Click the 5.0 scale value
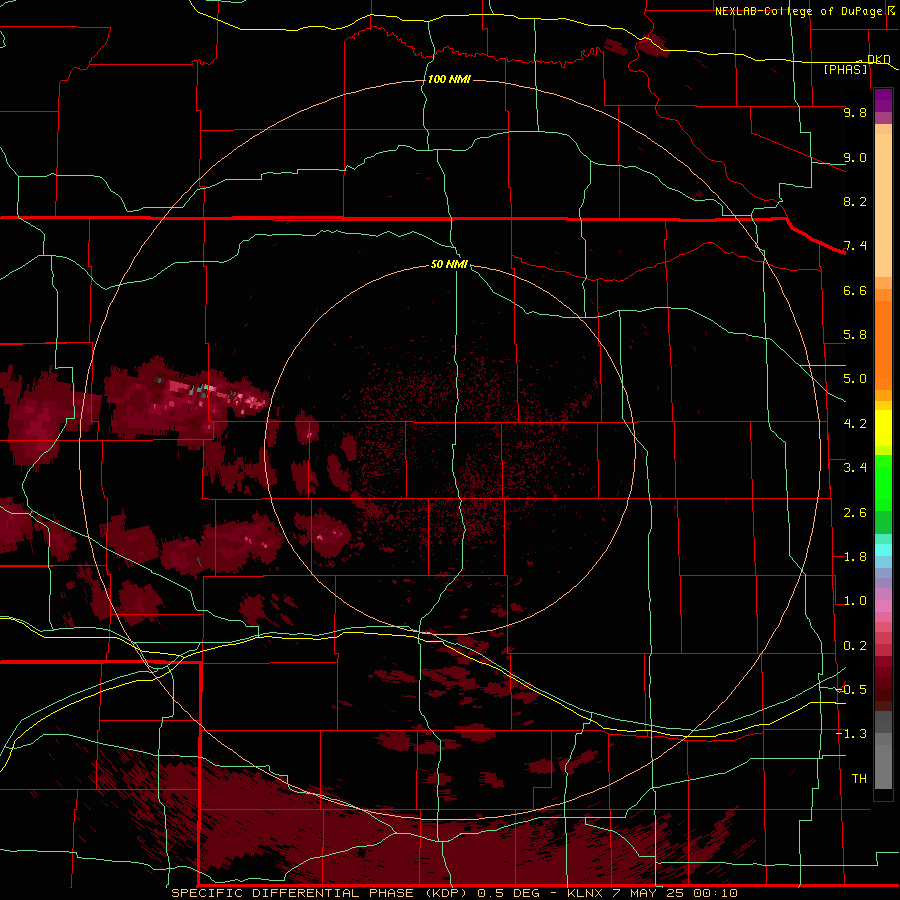The image size is (900, 900). 855,379
